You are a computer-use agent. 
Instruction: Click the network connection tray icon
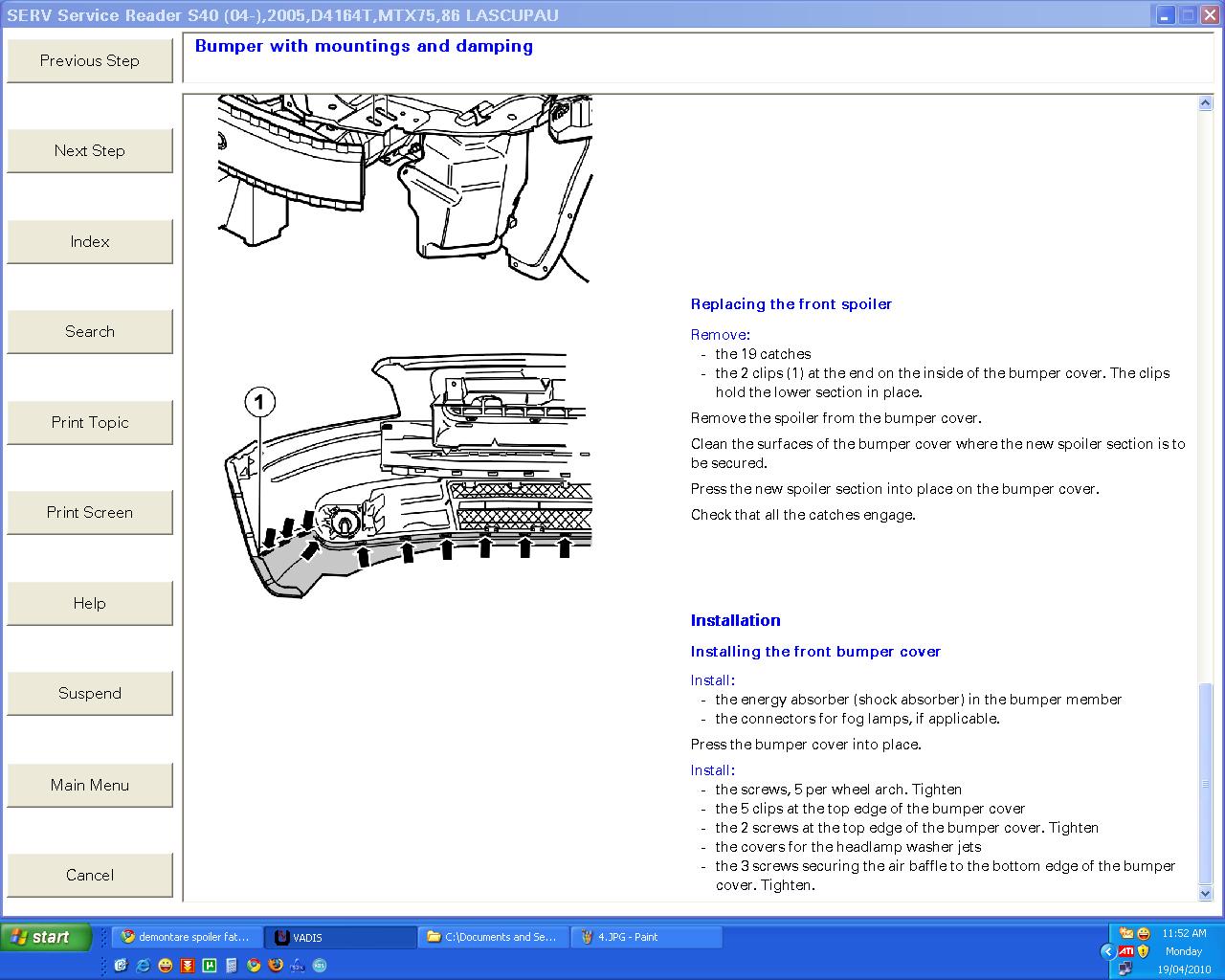point(1125,968)
